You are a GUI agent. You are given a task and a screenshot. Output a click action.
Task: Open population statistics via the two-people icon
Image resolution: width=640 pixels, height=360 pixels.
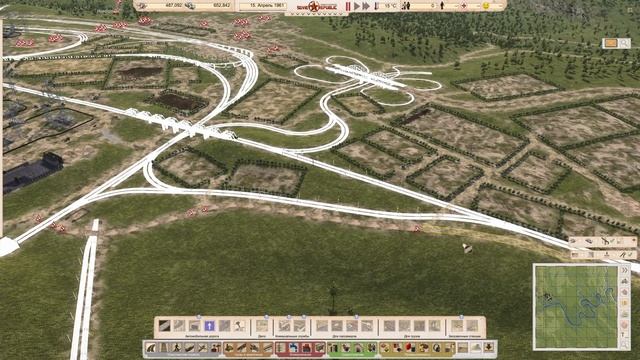406,6
